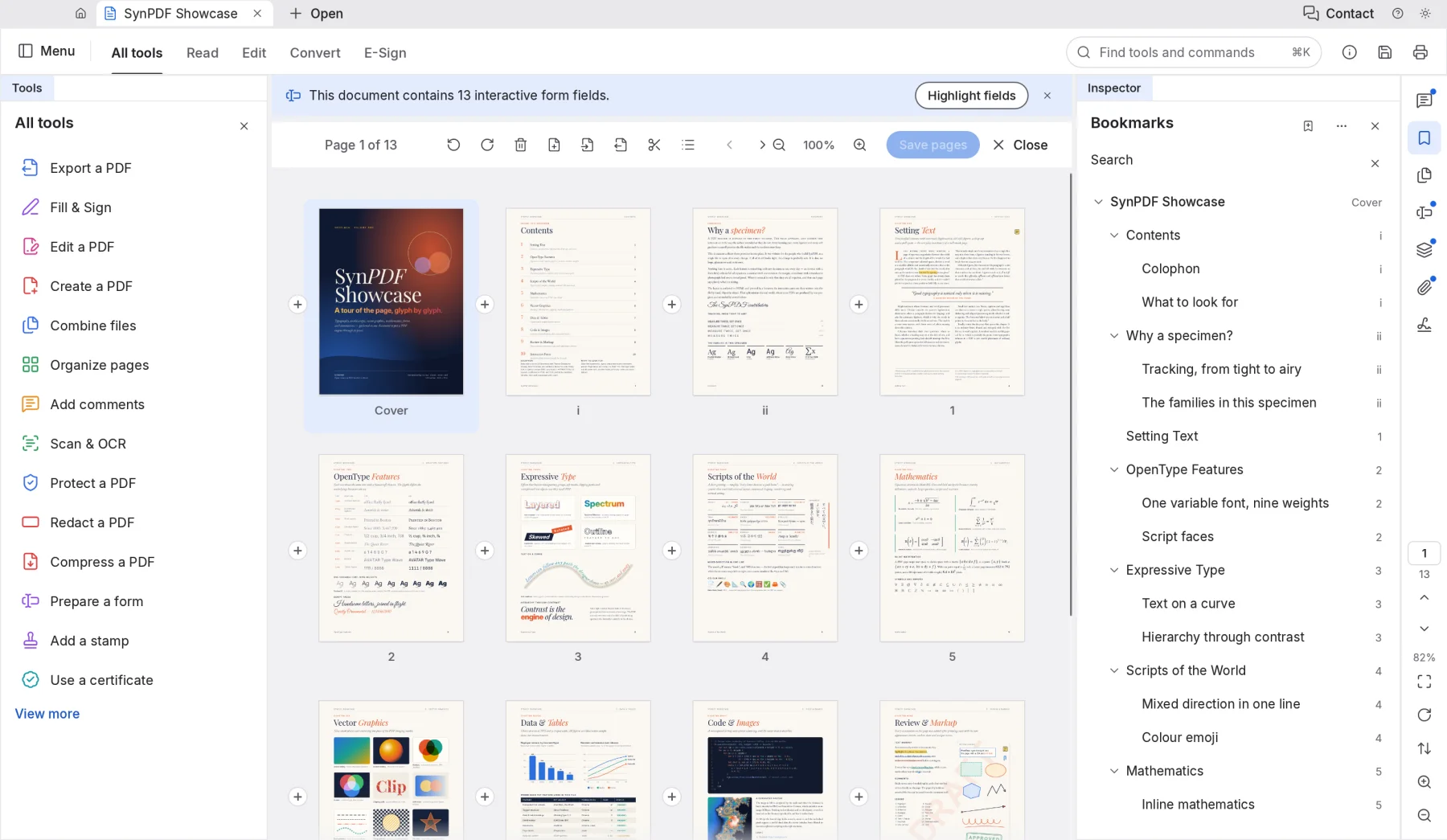Image resolution: width=1447 pixels, height=840 pixels.
Task: Toggle light/dark theme sun icon
Action: pos(1425,14)
